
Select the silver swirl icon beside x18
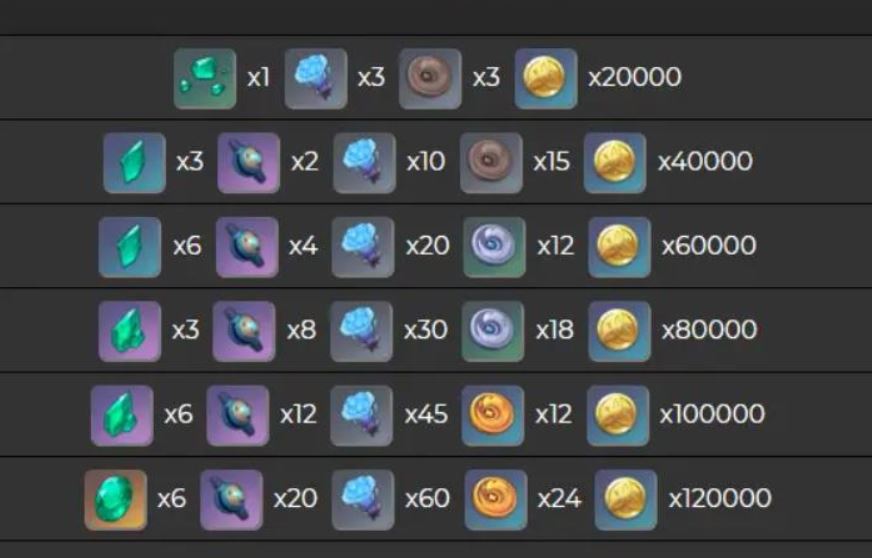click(493, 332)
